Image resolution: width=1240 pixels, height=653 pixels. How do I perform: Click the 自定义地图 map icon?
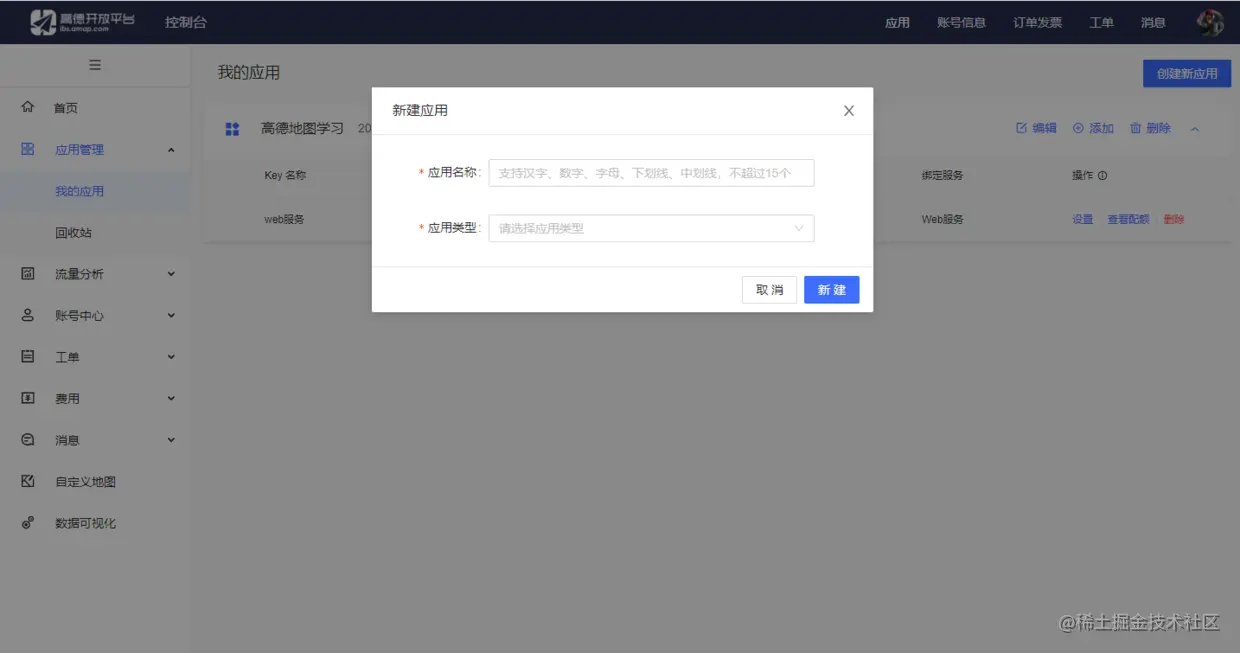pos(28,481)
